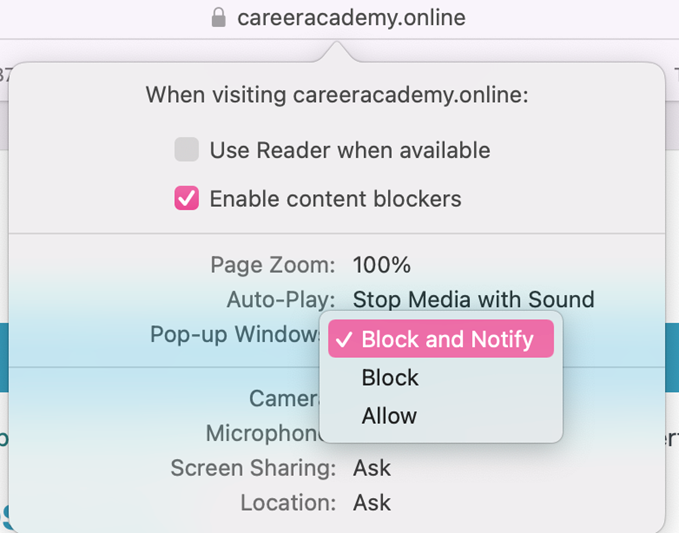679x533 pixels.
Task: Open Screen Sharing Ask dropdown
Action: 372,468
